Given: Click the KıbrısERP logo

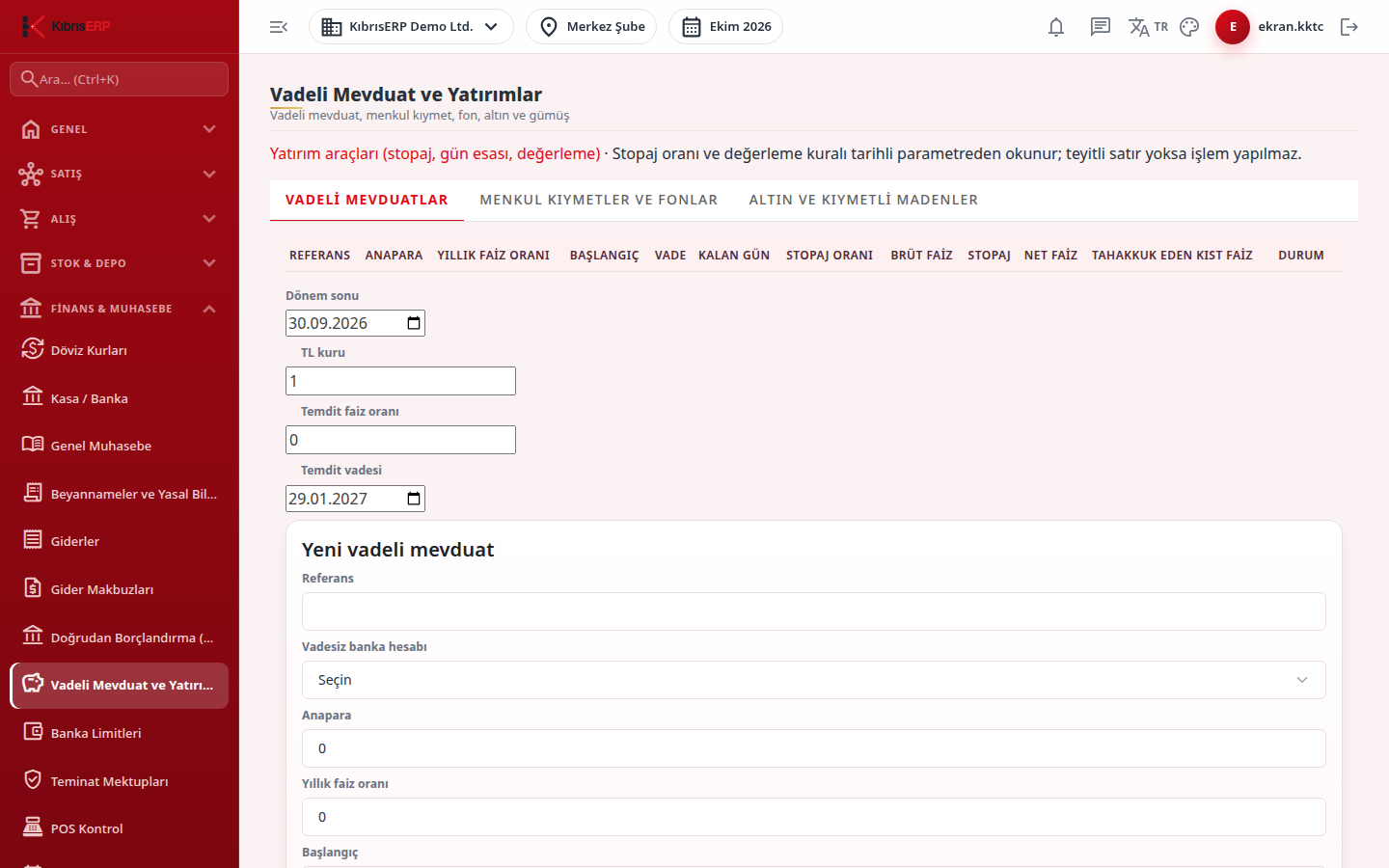Looking at the screenshot, I should [66, 26].
